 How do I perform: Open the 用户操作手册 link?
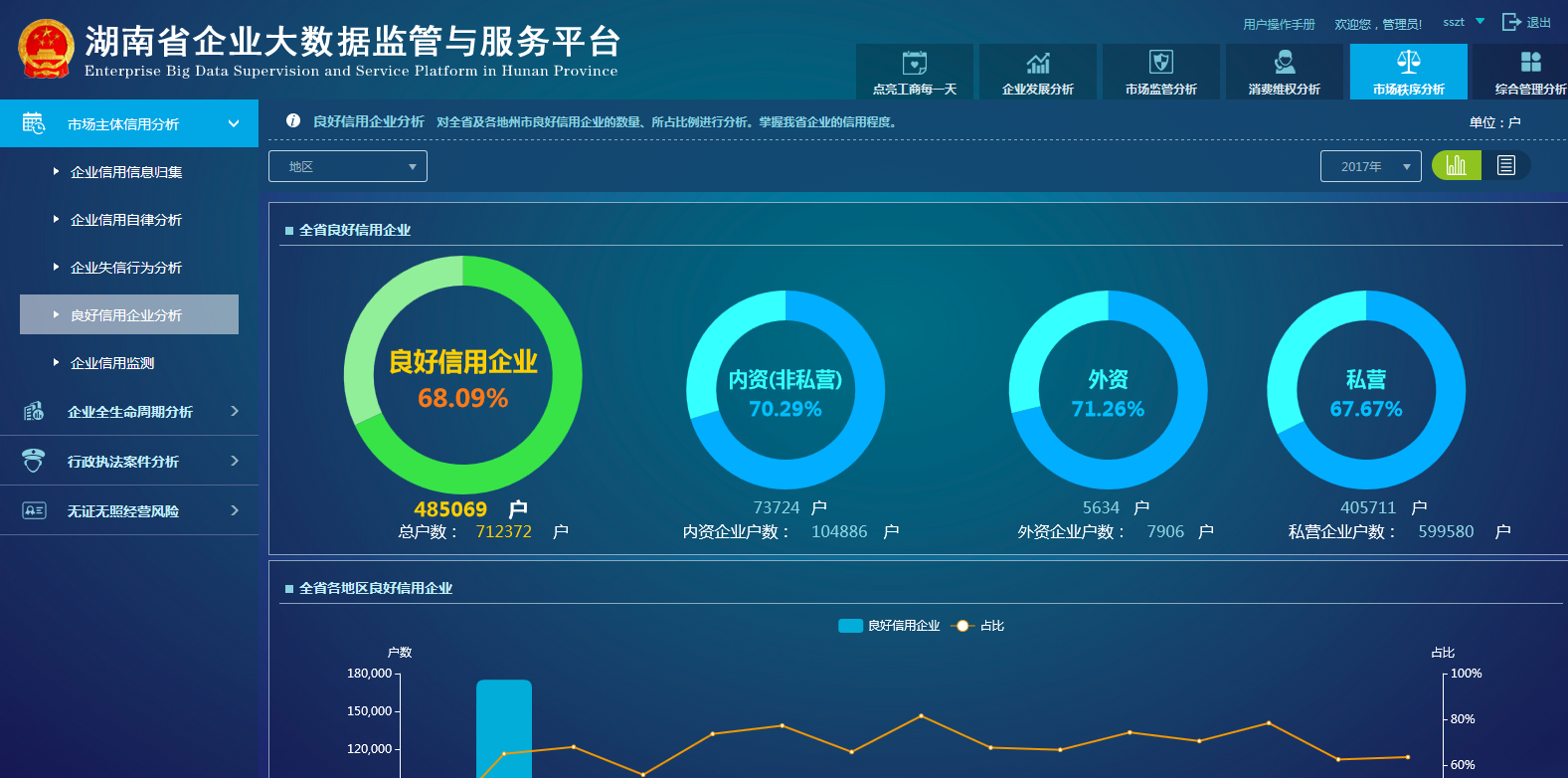pos(1279,24)
